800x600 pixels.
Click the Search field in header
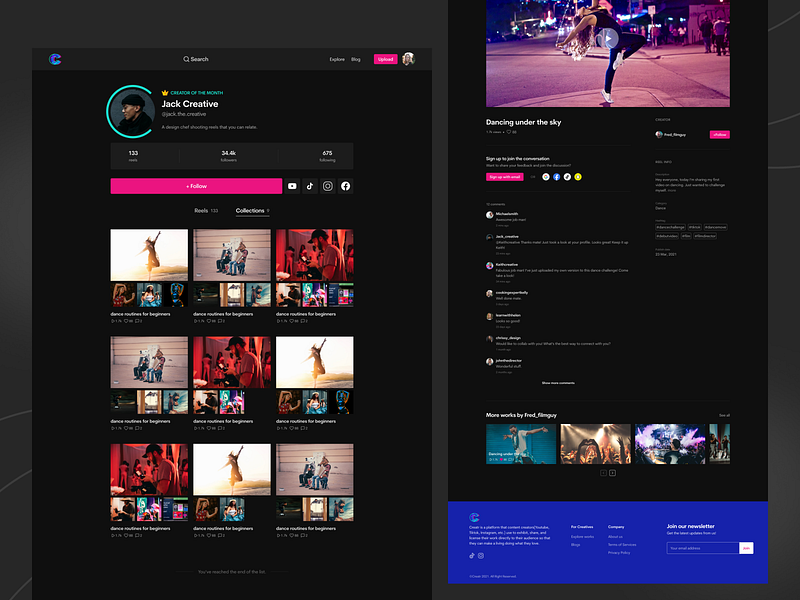(x=196, y=59)
